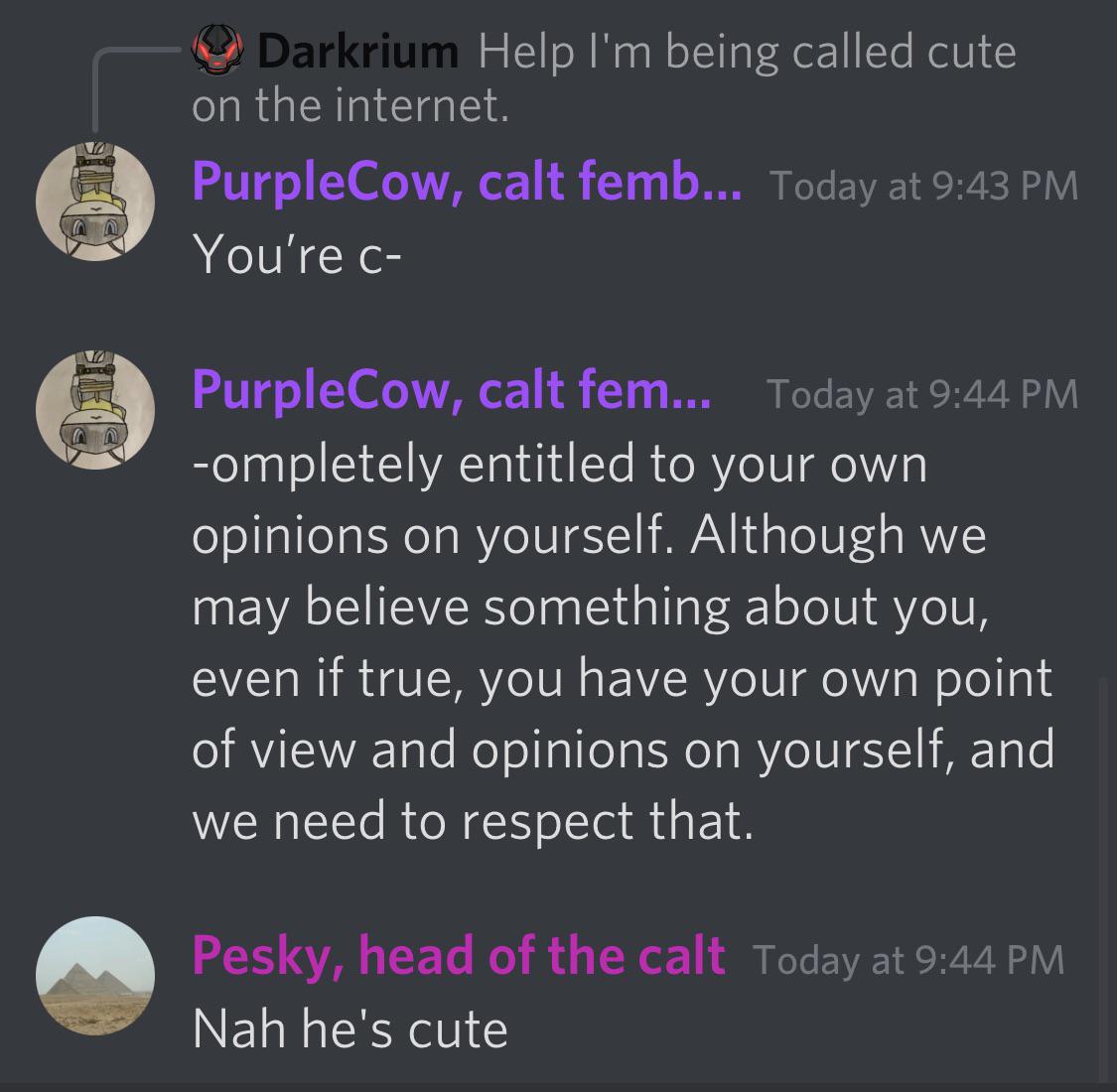This screenshot has height=1092, width=1117.
Task: Click Darkrium's small reply avatar icon
Action: pos(218,50)
